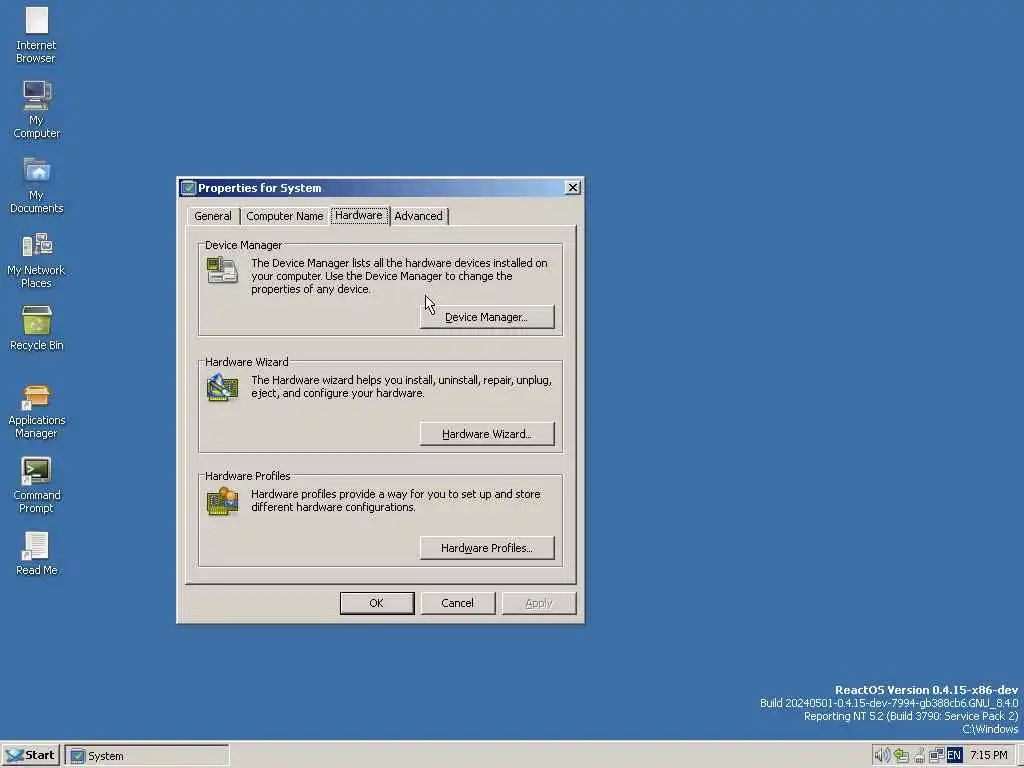Viewport: 1024px width, 768px height.
Task: Click the Hardware Wizard section icon
Action: point(223,387)
